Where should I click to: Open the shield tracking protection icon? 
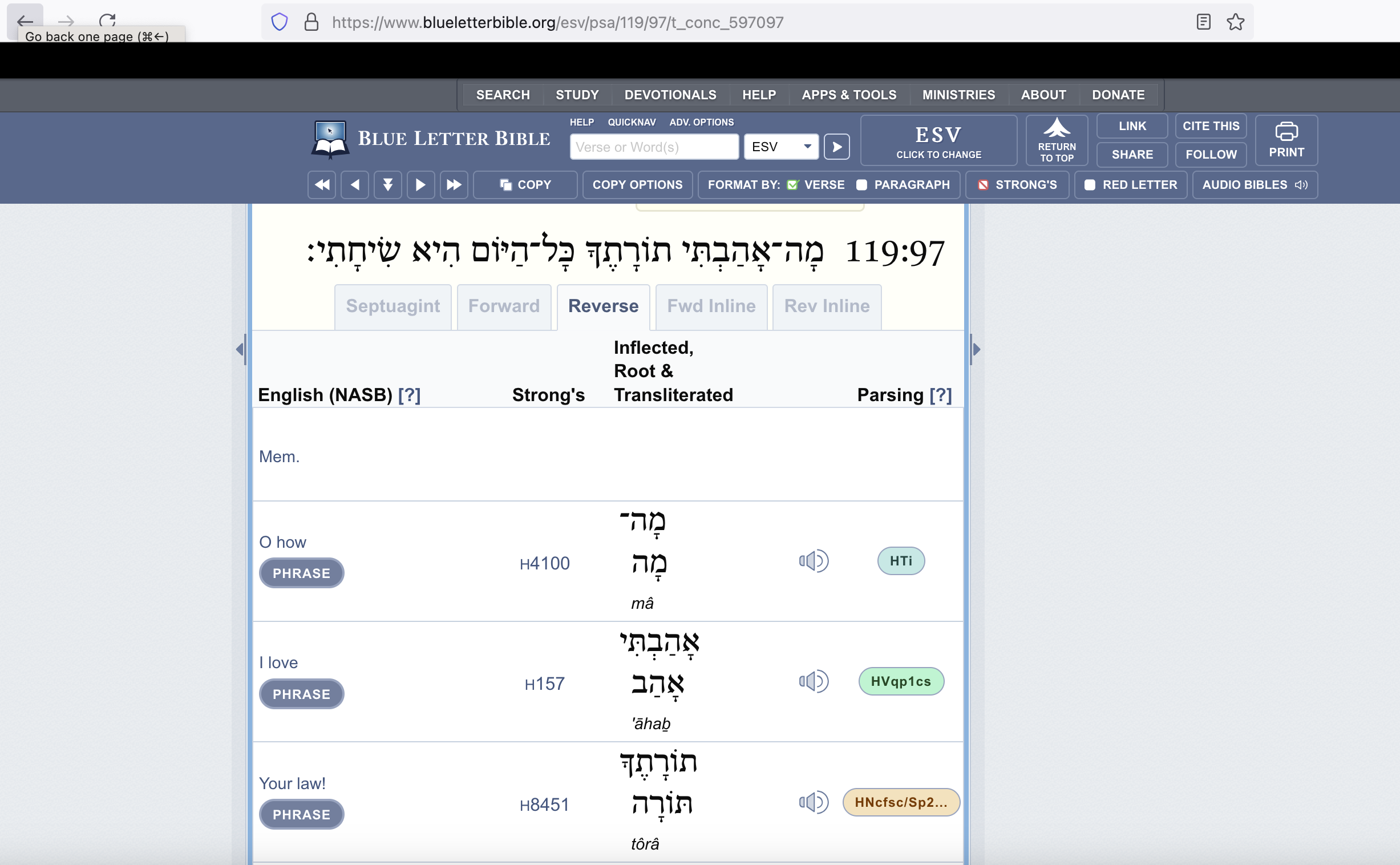tap(279, 22)
